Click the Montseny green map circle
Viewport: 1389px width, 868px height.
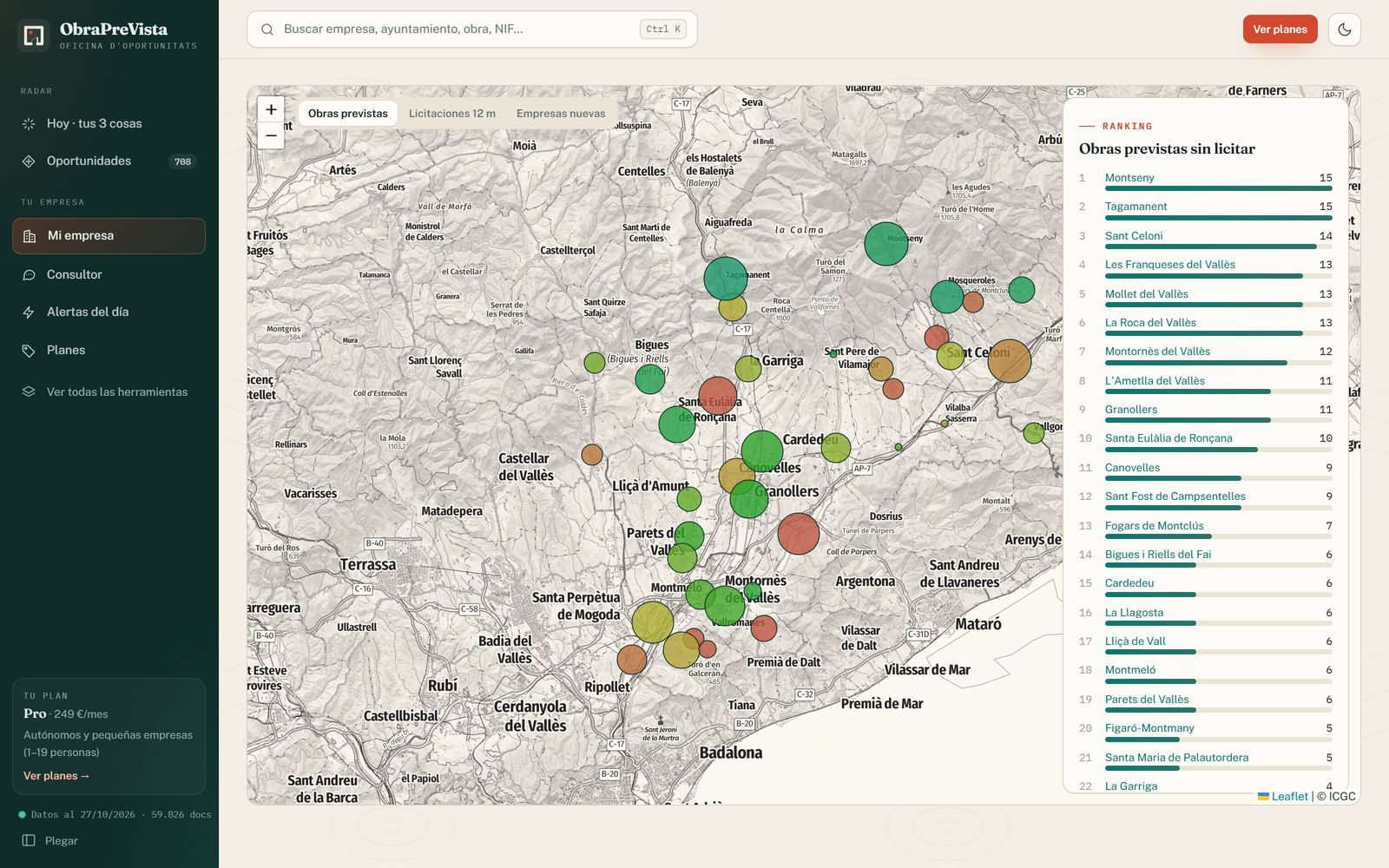click(x=886, y=244)
